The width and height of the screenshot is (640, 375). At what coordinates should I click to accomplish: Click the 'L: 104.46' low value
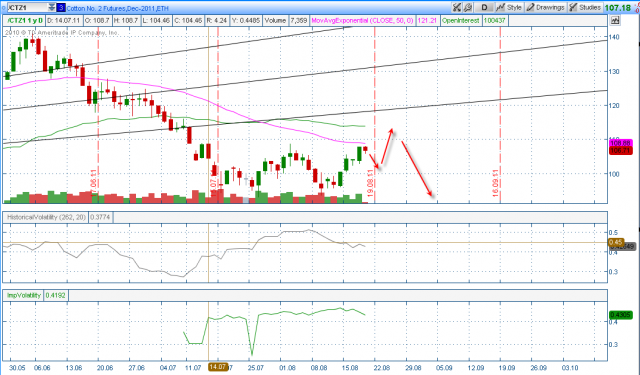tap(156, 20)
